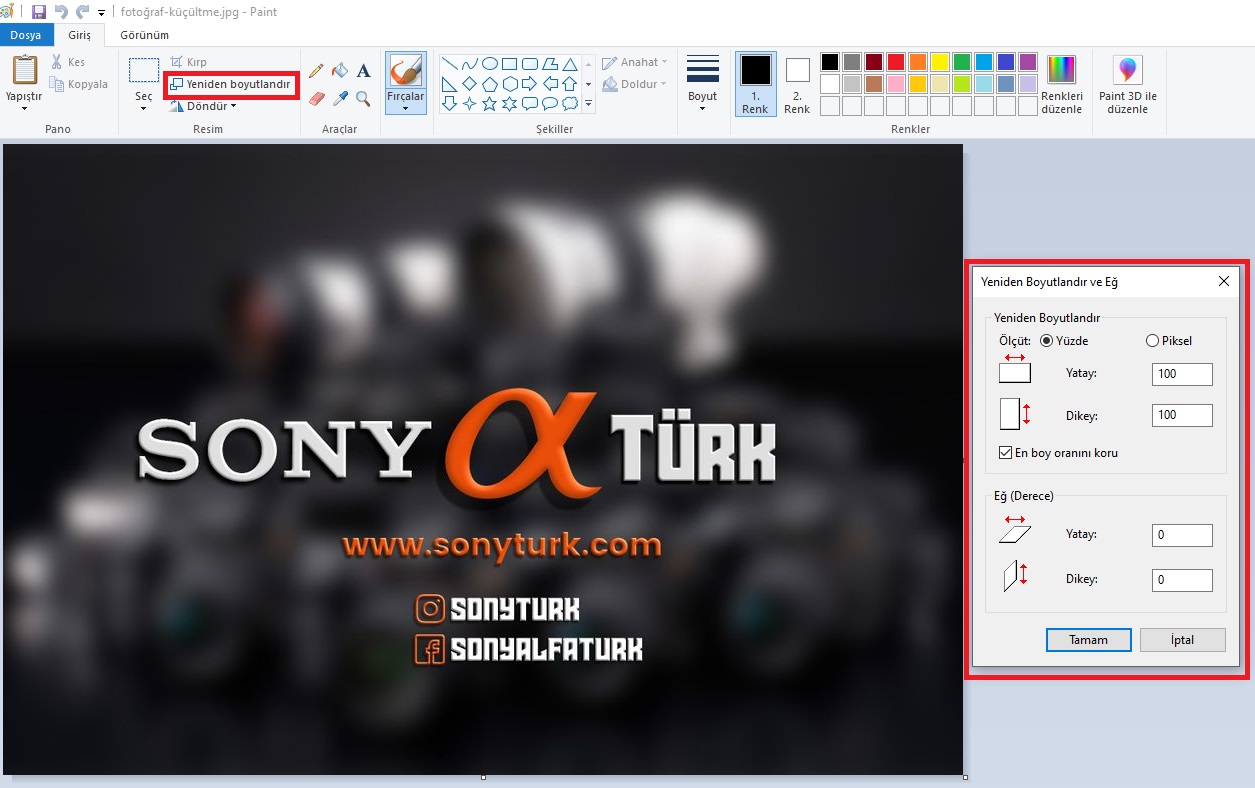Image resolution: width=1255 pixels, height=788 pixels.
Task: Select the Eraser tool
Action: pyautogui.click(x=316, y=98)
